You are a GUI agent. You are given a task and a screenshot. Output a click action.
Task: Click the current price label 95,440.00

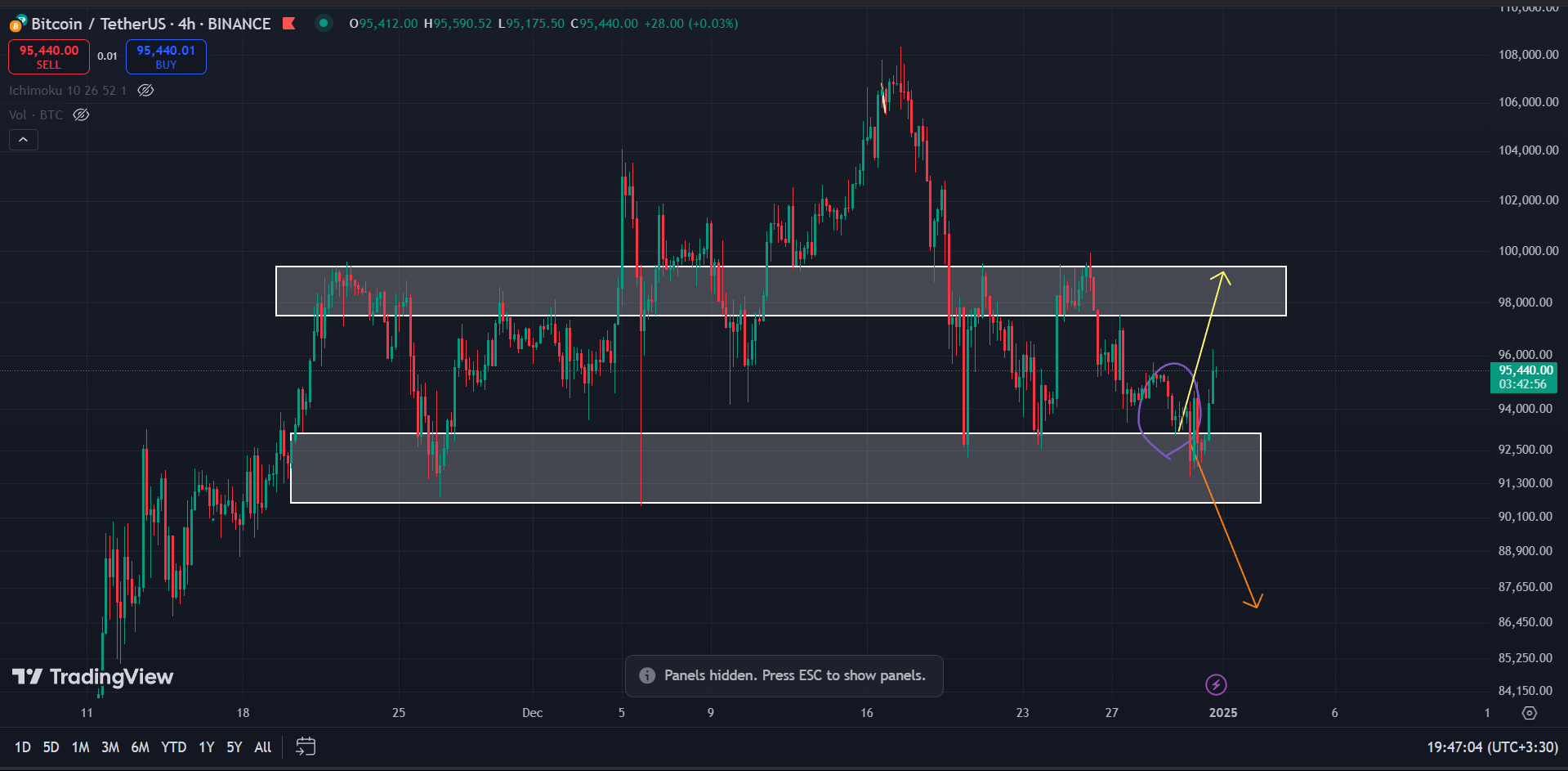pyautogui.click(x=1524, y=377)
